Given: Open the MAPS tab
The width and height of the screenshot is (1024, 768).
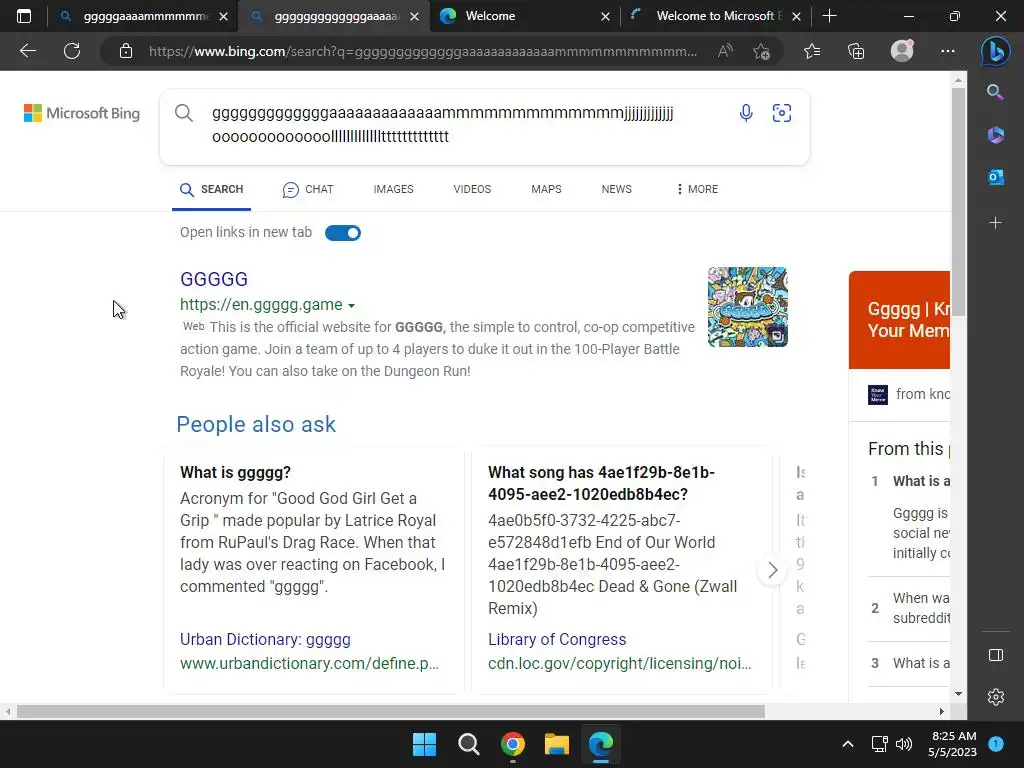Looking at the screenshot, I should tap(546, 189).
